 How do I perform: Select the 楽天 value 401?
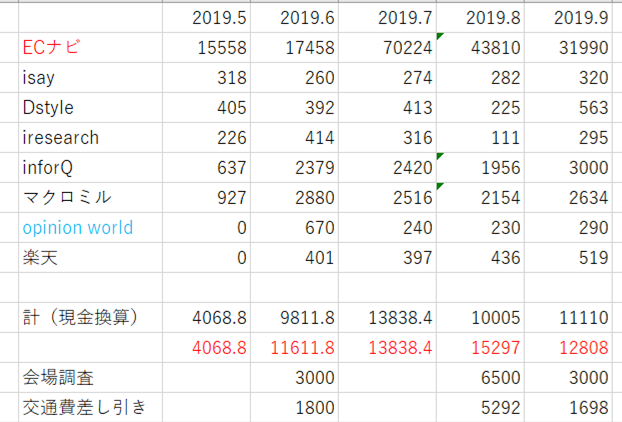[295, 258]
